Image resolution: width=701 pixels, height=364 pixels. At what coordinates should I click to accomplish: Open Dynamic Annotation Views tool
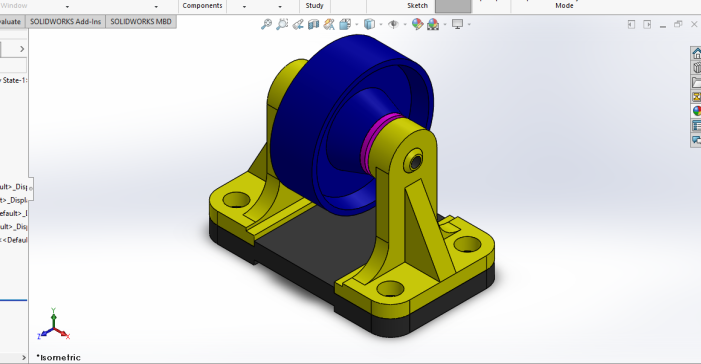(x=329, y=24)
